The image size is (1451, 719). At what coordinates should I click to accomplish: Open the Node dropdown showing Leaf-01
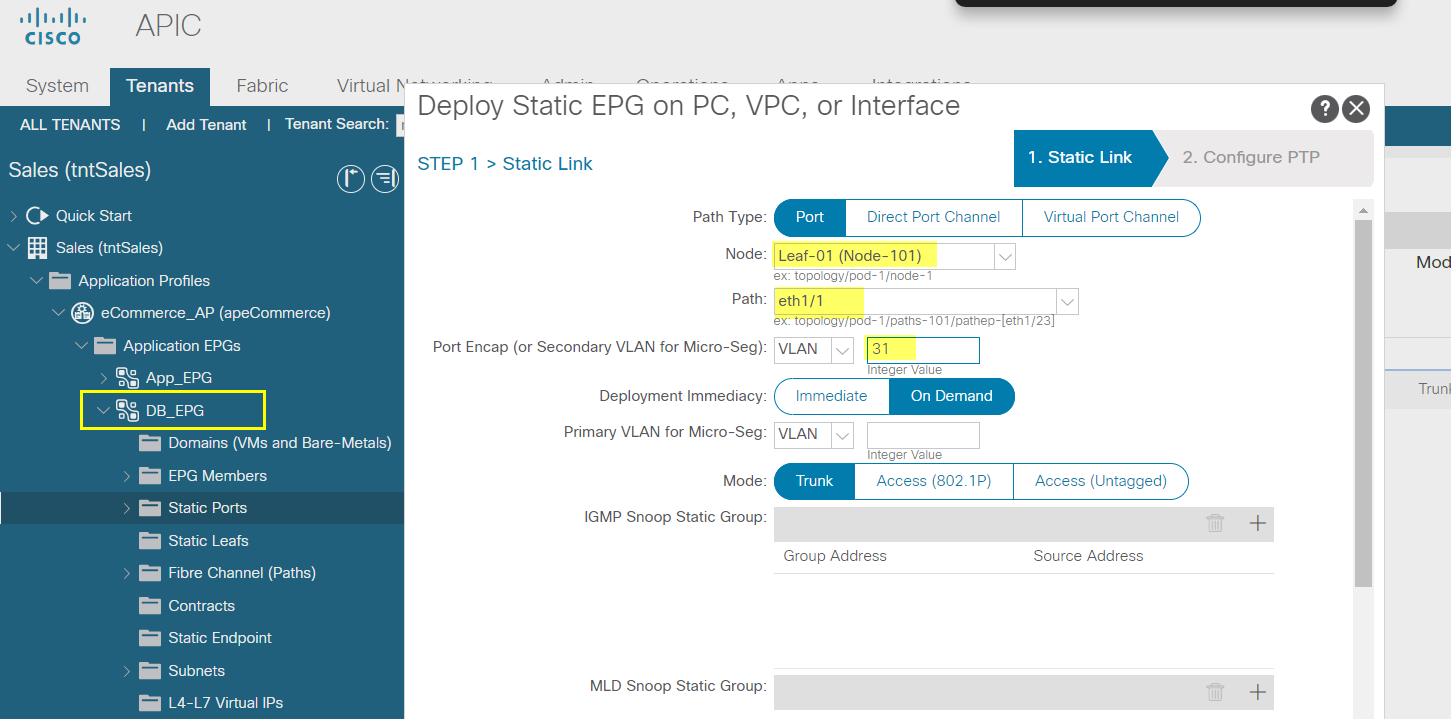[1005, 257]
